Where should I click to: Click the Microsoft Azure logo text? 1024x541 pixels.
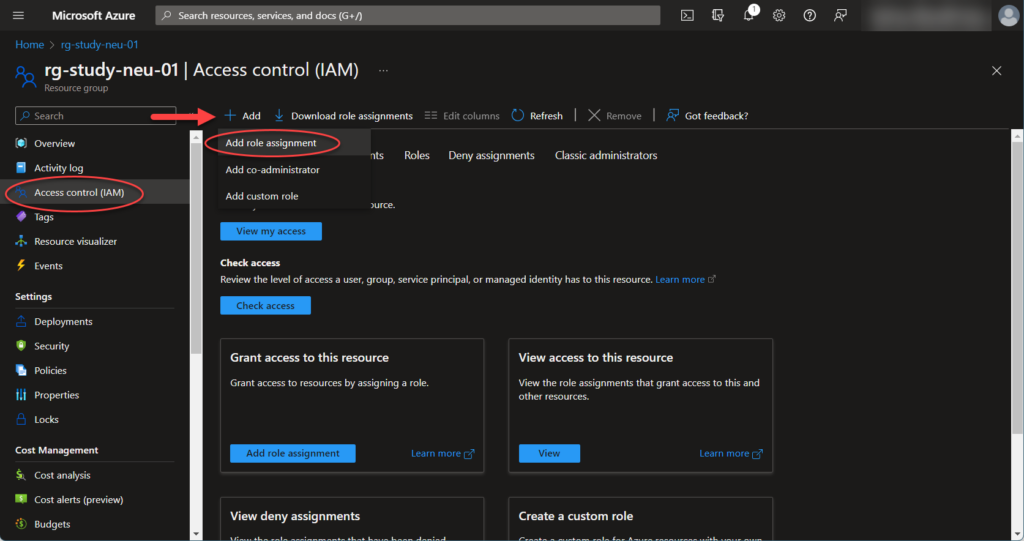point(93,15)
